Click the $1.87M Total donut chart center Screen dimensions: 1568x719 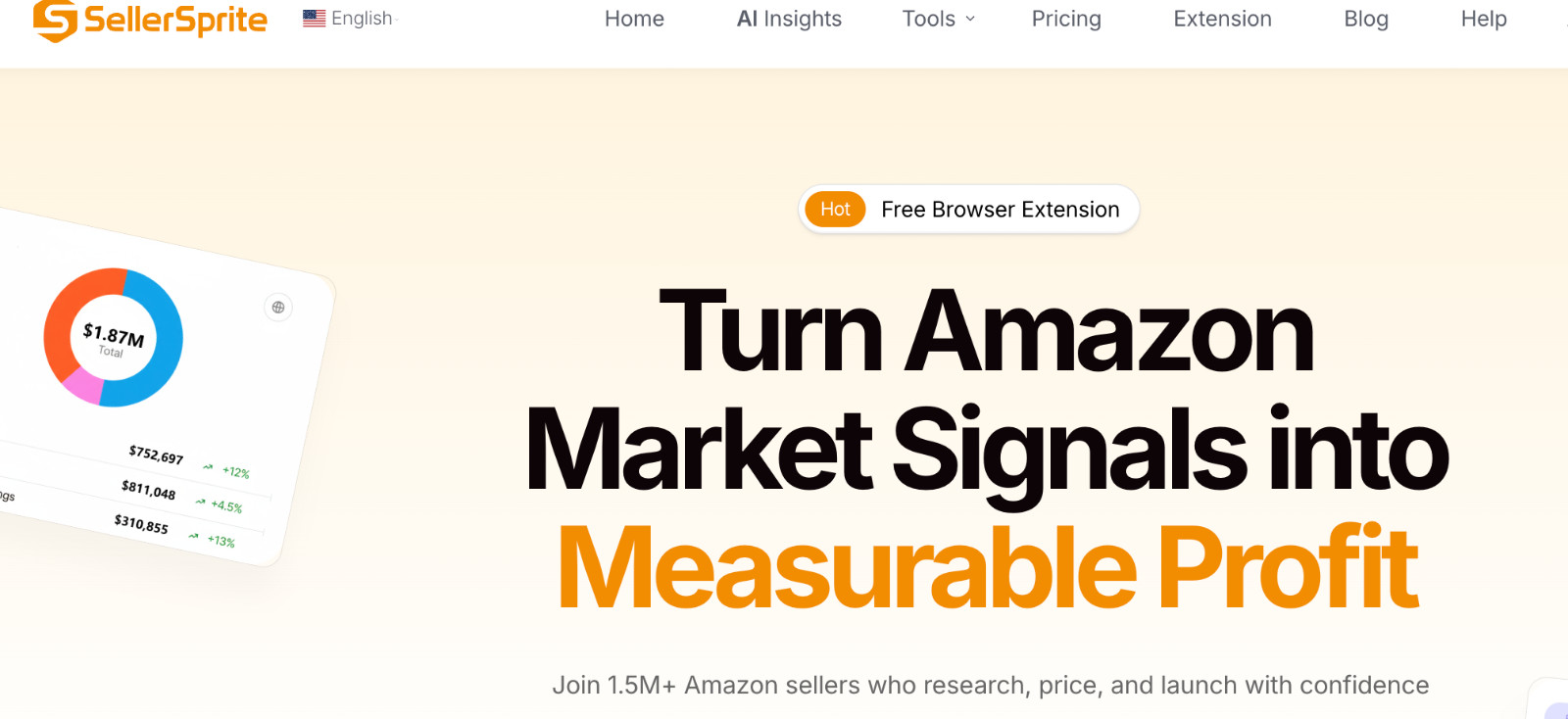[113, 338]
